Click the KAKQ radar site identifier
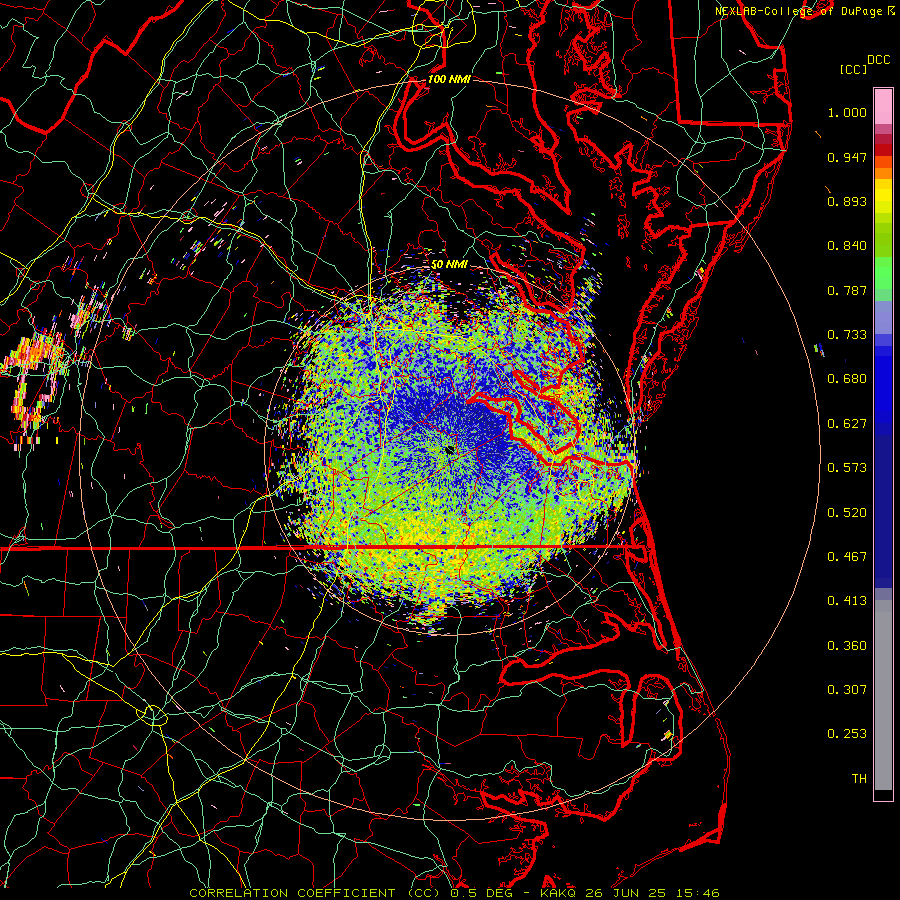This screenshot has width=900, height=900. tap(559, 893)
